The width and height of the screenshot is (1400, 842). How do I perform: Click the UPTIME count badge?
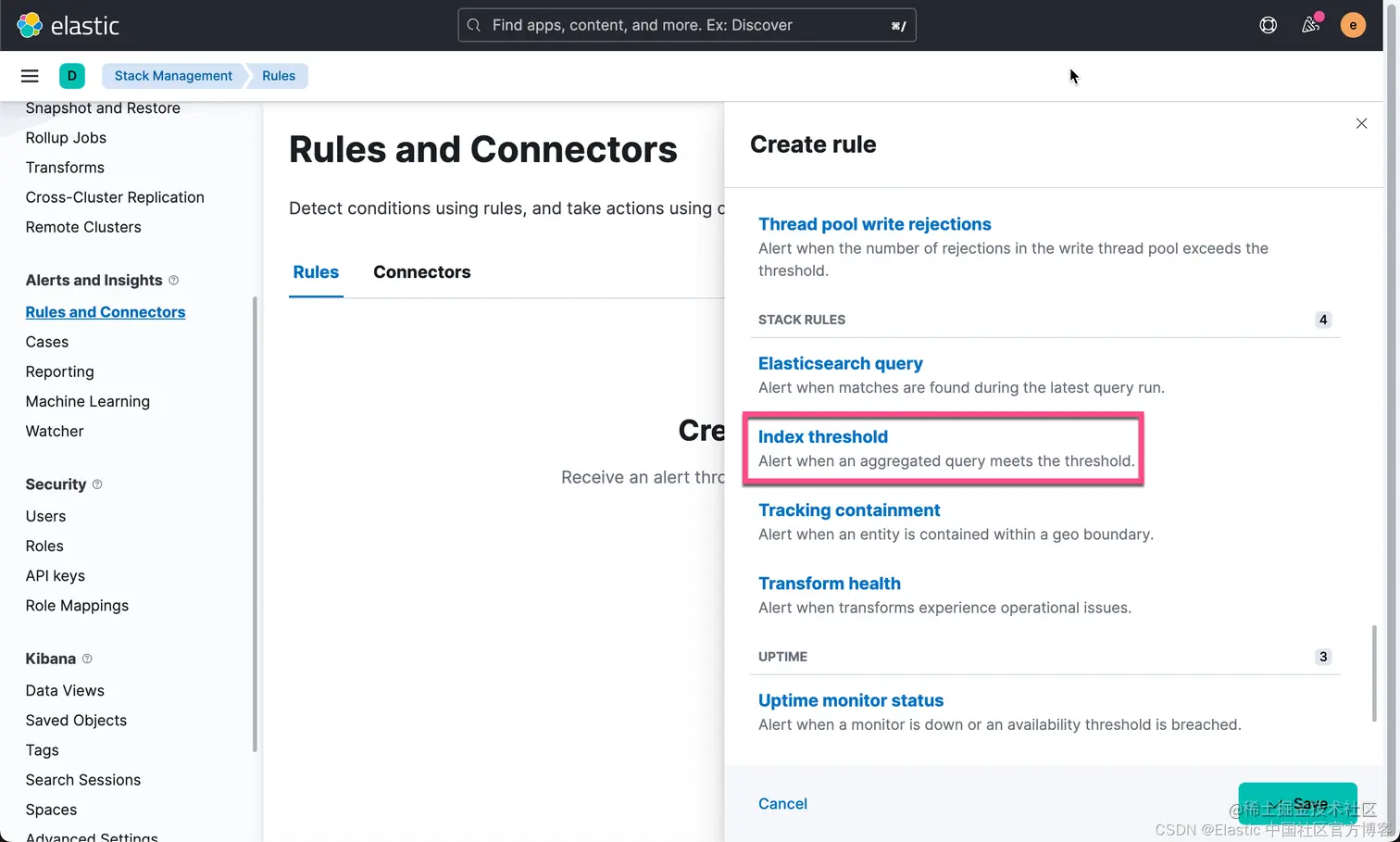pos(1323,656)
